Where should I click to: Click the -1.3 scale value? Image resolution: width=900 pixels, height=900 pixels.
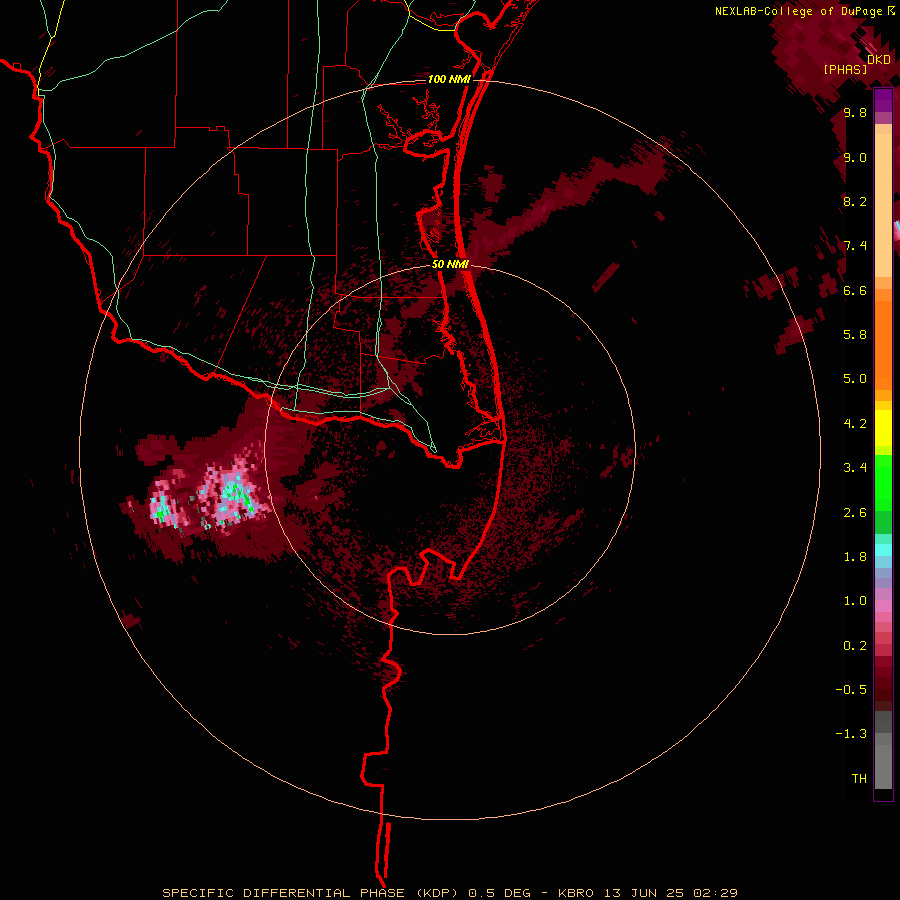(x=851, y=734)
